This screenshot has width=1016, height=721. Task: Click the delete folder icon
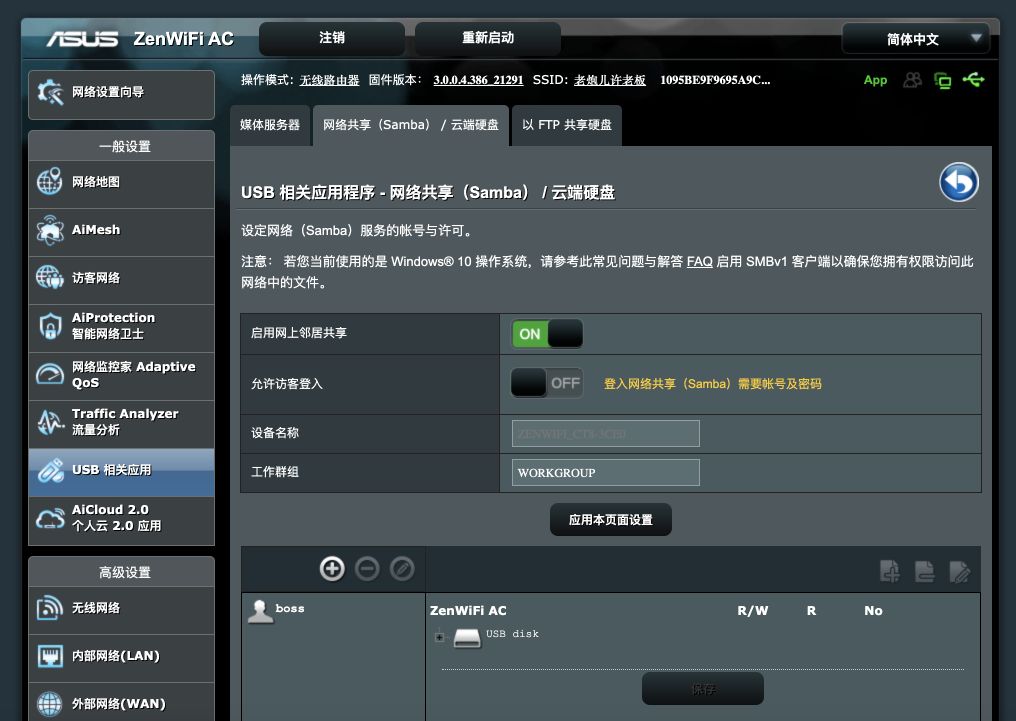pyautogui.click(x=925, y=571)
